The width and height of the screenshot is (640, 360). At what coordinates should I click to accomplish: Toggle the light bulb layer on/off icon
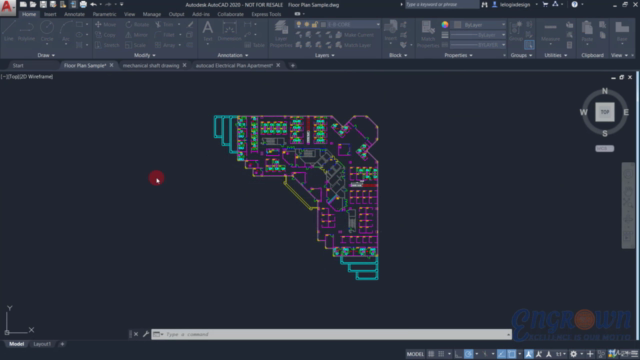[x=299, y=24]
